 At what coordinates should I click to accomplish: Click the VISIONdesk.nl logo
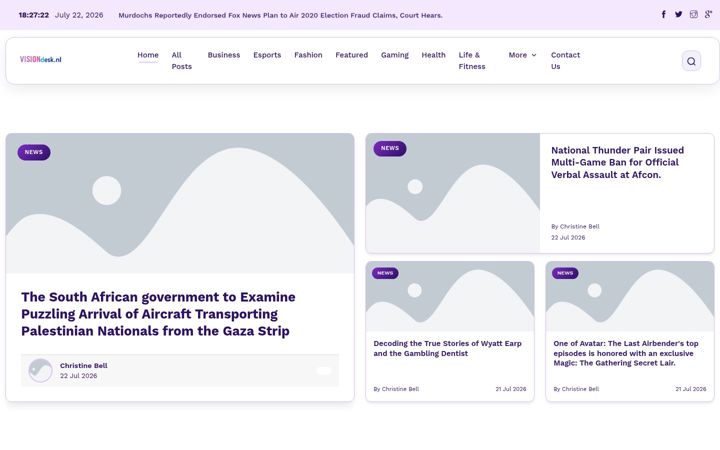click(x=40, y=59)
